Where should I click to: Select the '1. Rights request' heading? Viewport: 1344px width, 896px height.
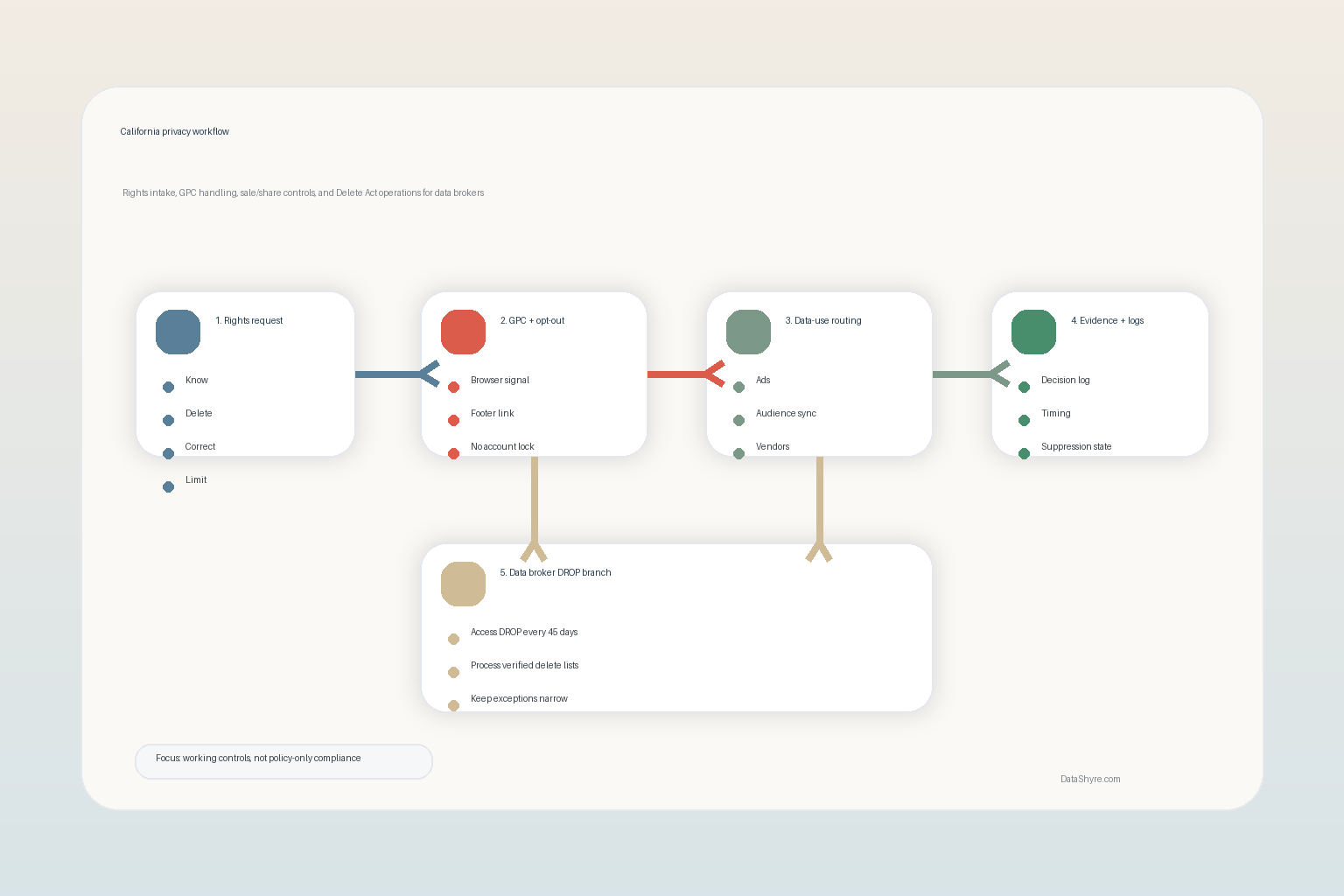click(249, 320)
